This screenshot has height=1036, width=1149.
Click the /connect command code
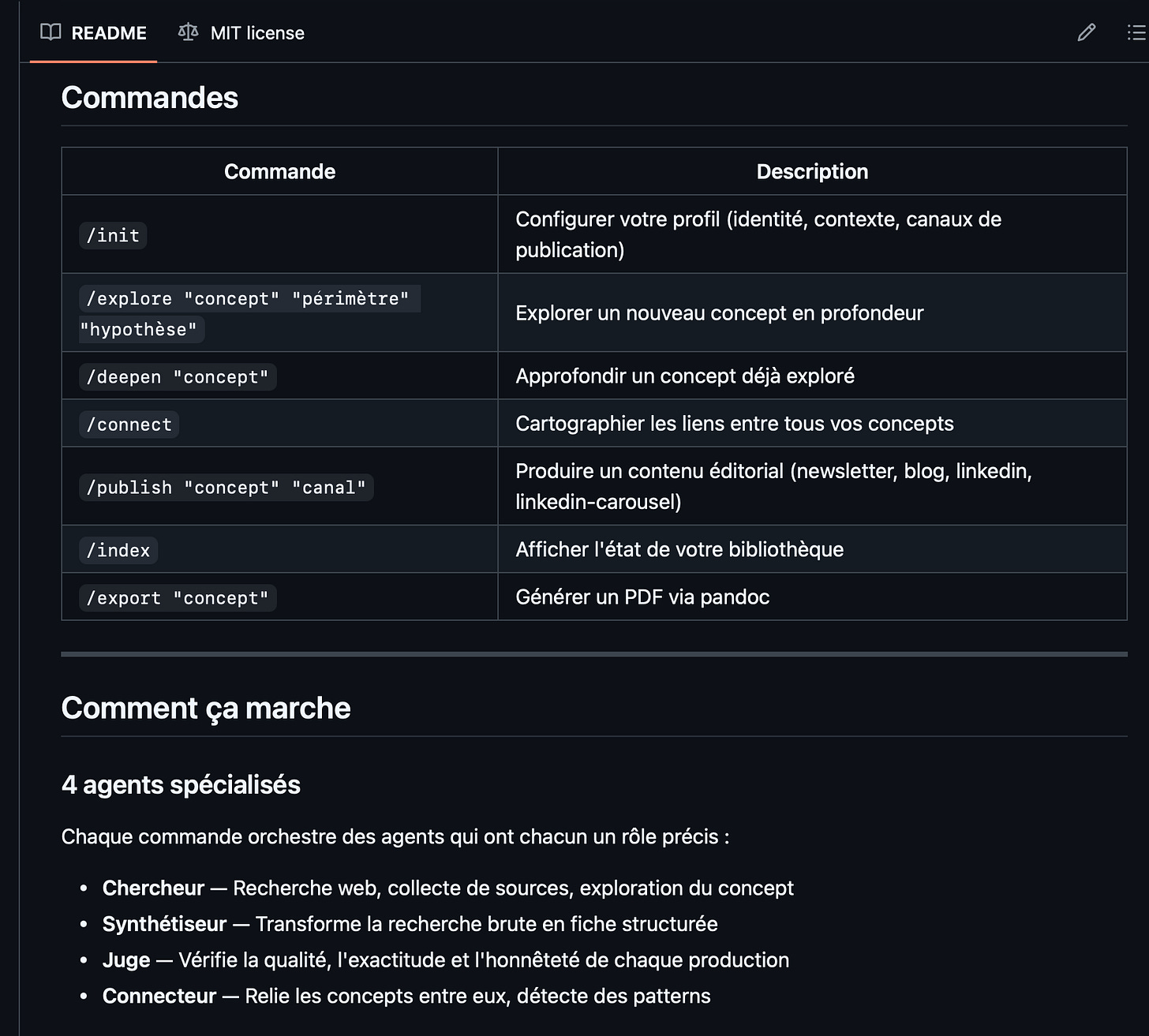click(x=129, y=424)
